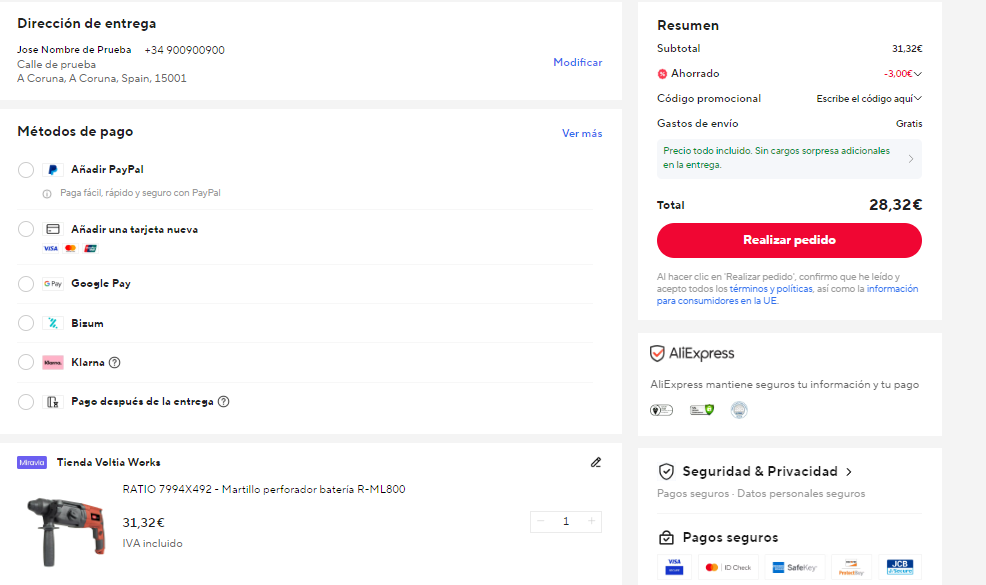Click the IVA incluido label under price
The image size is (986, 585).
(153, 543)
